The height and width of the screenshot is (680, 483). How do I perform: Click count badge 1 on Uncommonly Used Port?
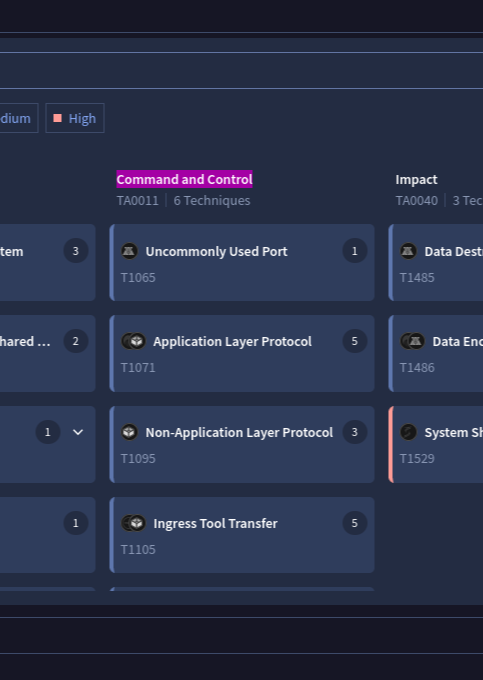click(355, 251)
